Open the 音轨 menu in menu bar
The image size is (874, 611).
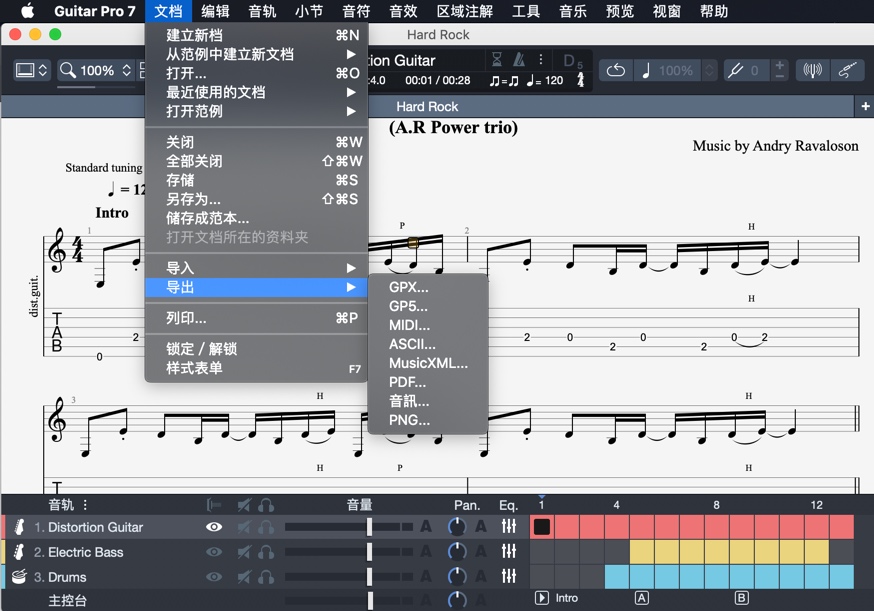pos(263,11)
